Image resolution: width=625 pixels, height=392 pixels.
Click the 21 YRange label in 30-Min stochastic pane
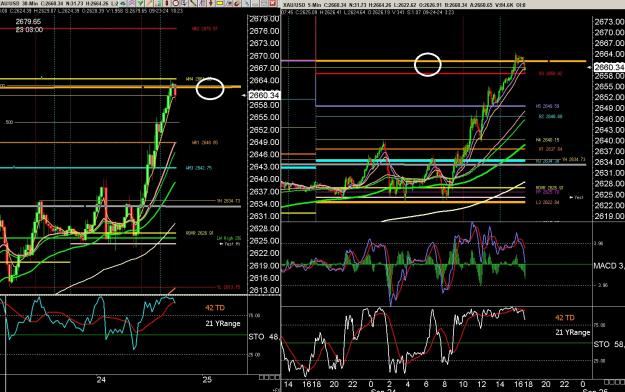click(x=223, y=323)
